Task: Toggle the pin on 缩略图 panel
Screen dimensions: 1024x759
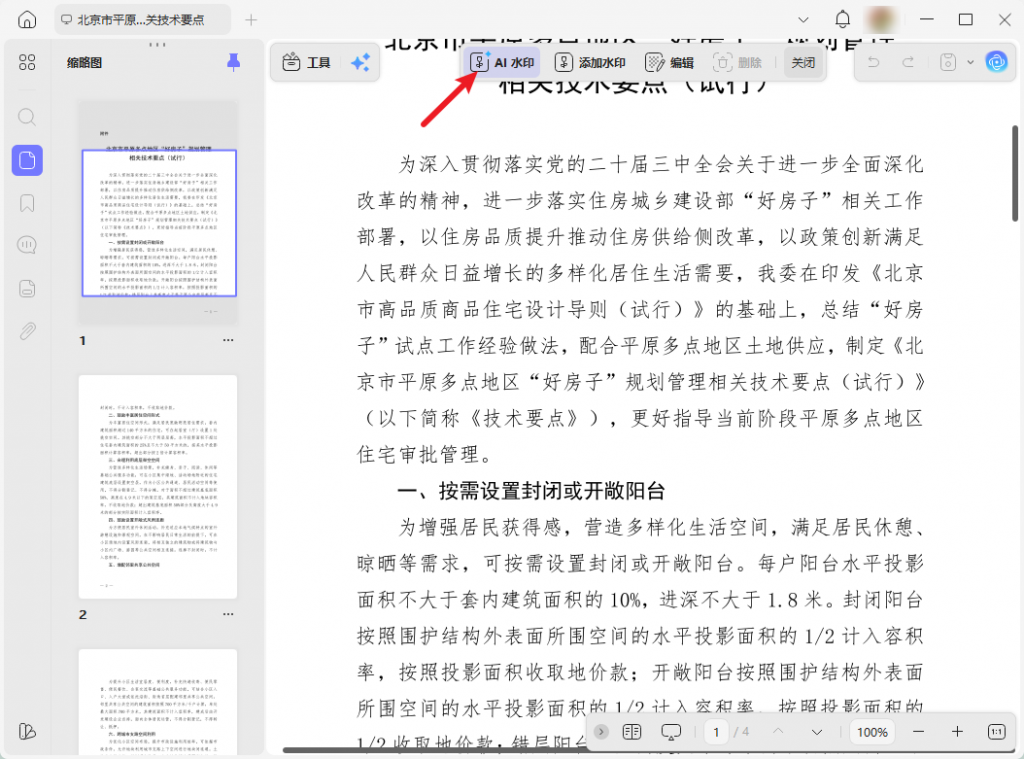Action: click(233, 63)
